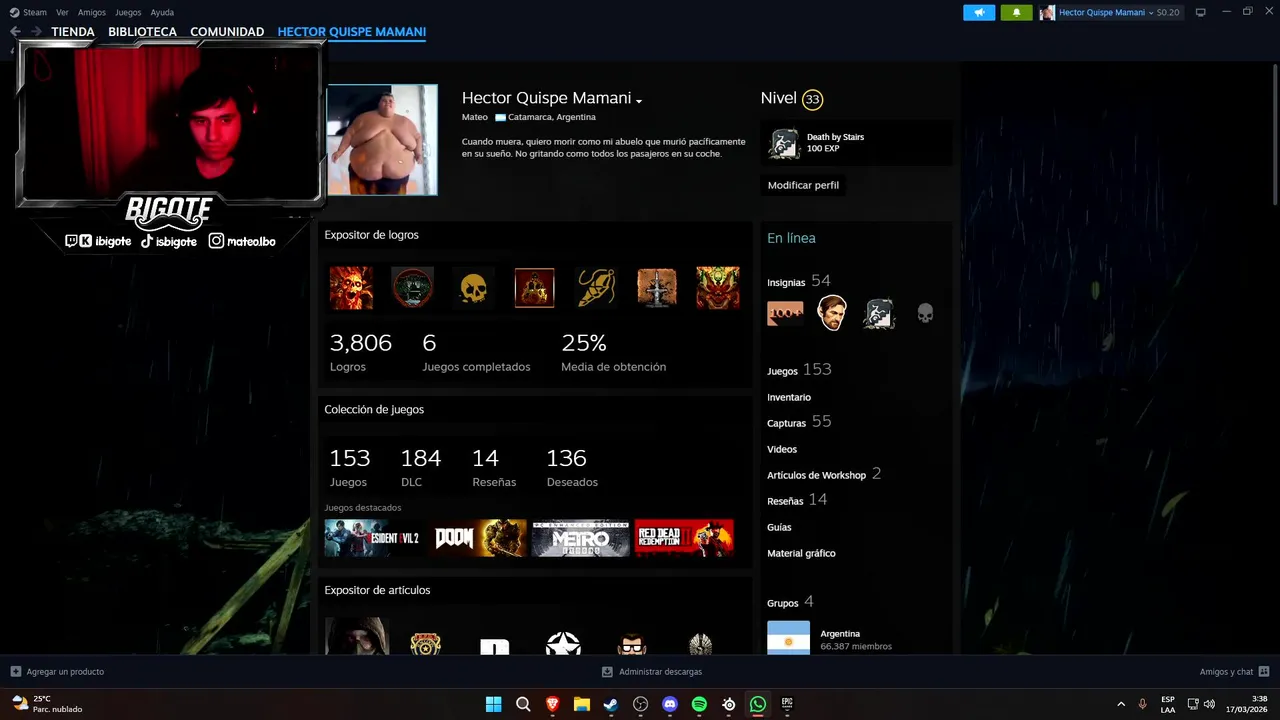Open the 6 Juegos completados stat
The width and height of the screenshot is (1280, 720).
click(x=476, y=352)
